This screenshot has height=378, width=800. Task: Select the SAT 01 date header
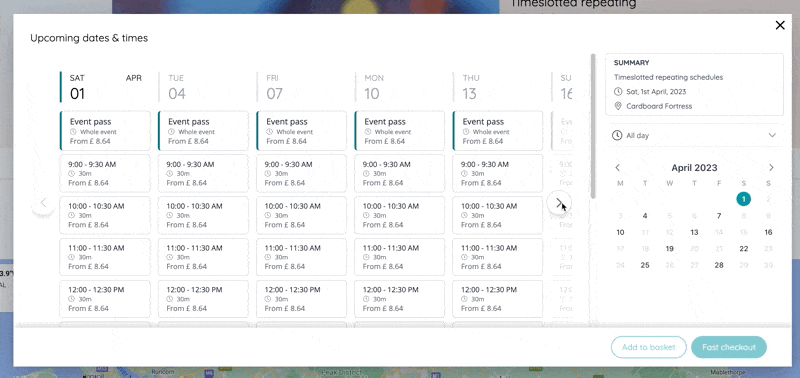[106, 87]
